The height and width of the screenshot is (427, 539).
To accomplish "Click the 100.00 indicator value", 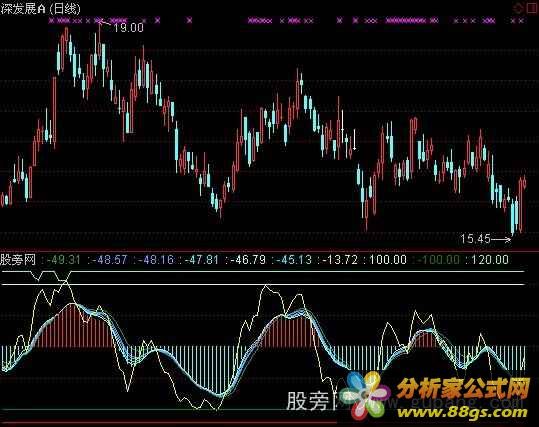I will (388, 260).
